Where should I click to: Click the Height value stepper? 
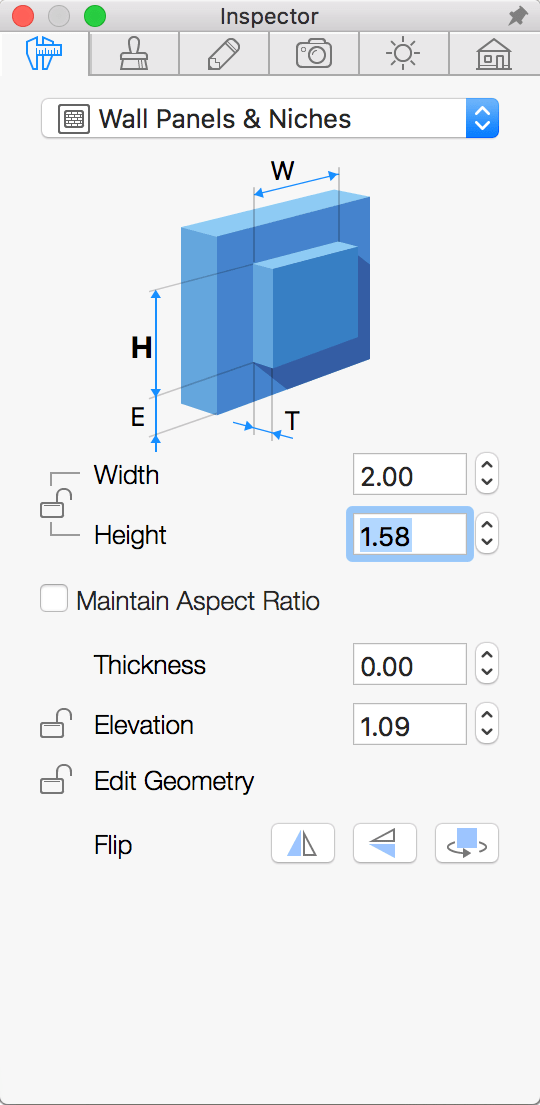point(487,534)
